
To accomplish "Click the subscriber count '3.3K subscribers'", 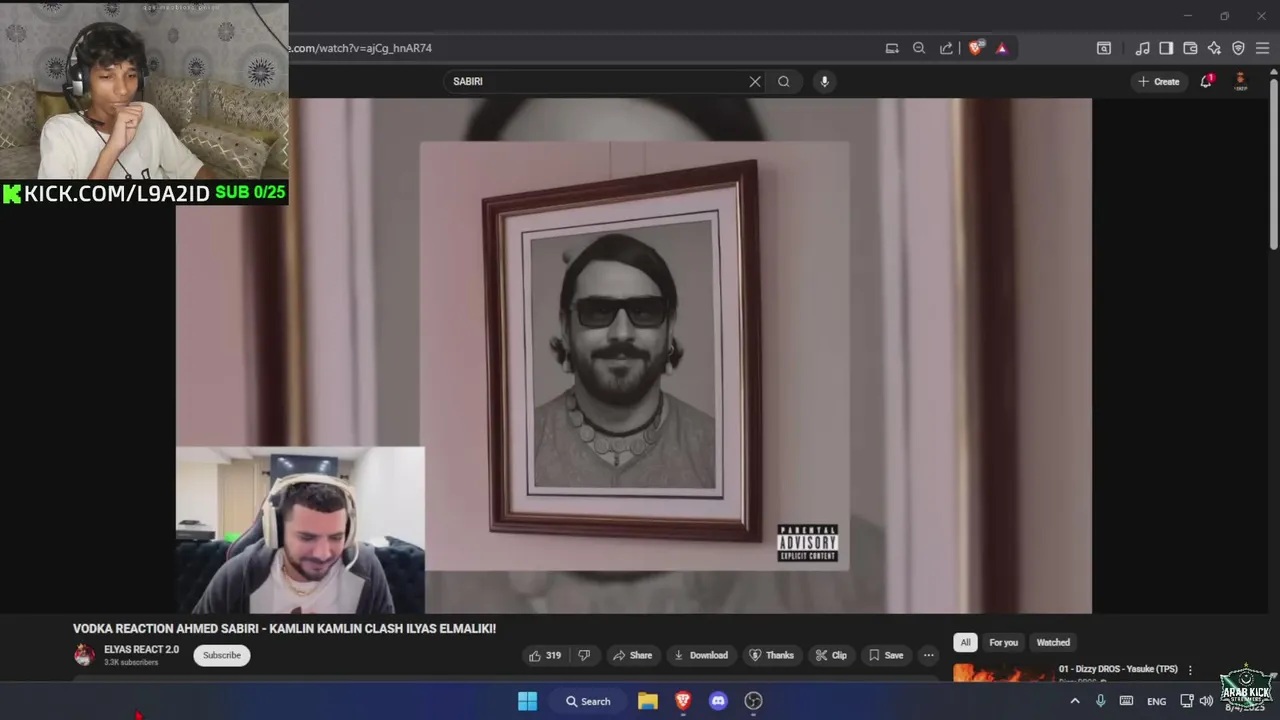I will point(131,662).
